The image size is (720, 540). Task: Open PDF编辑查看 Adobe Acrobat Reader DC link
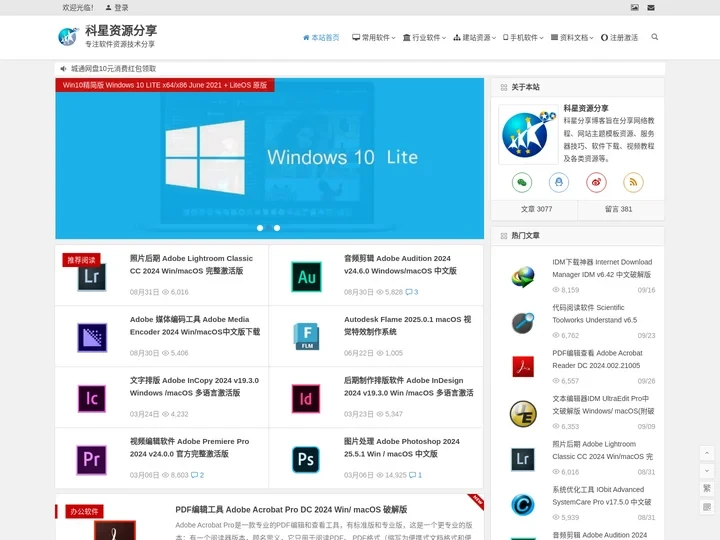pyautogui.click(x=597, y=359)
